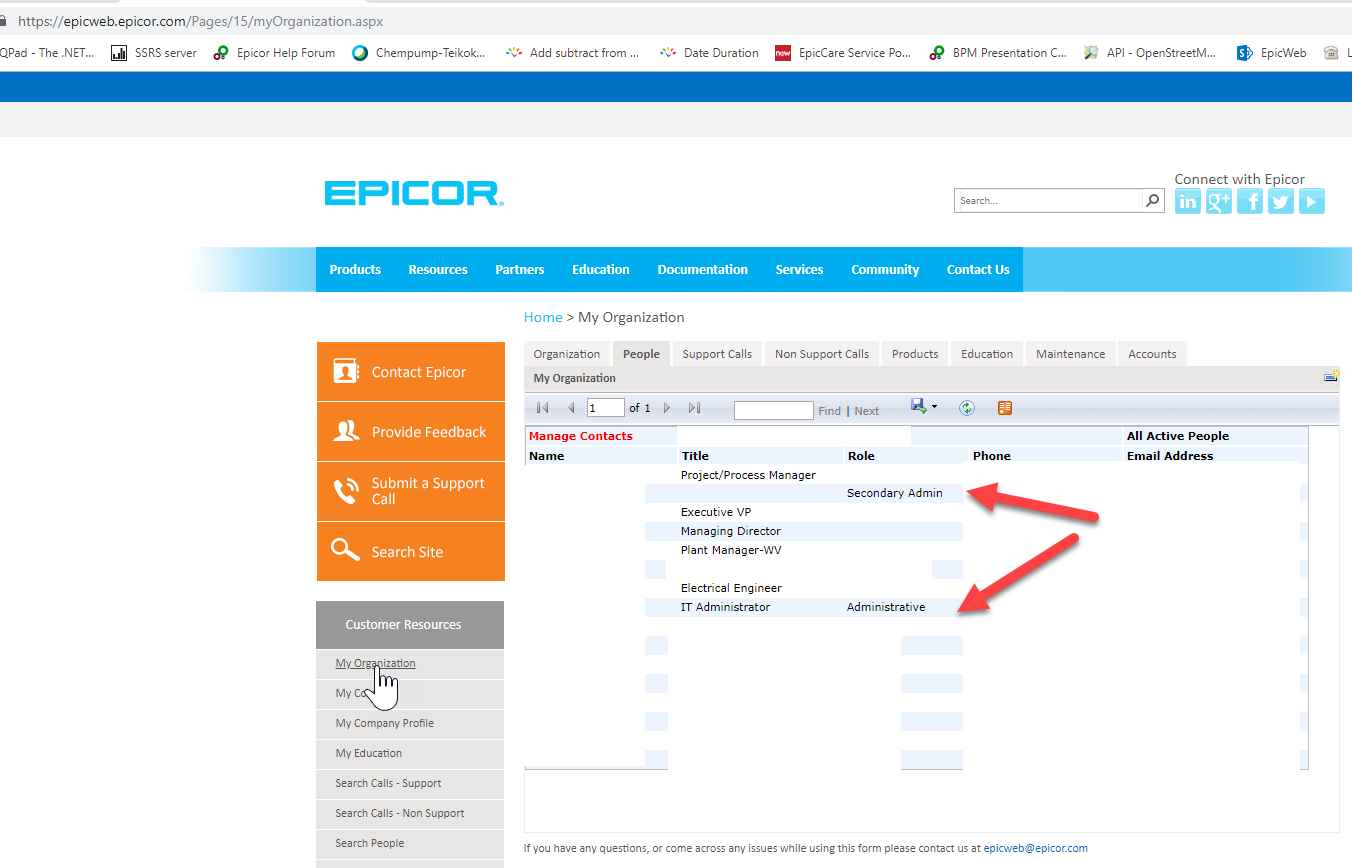This screenshot has width=1352, height=868.
Task: Click the Managing Director title cell
Action: (731, 531)
